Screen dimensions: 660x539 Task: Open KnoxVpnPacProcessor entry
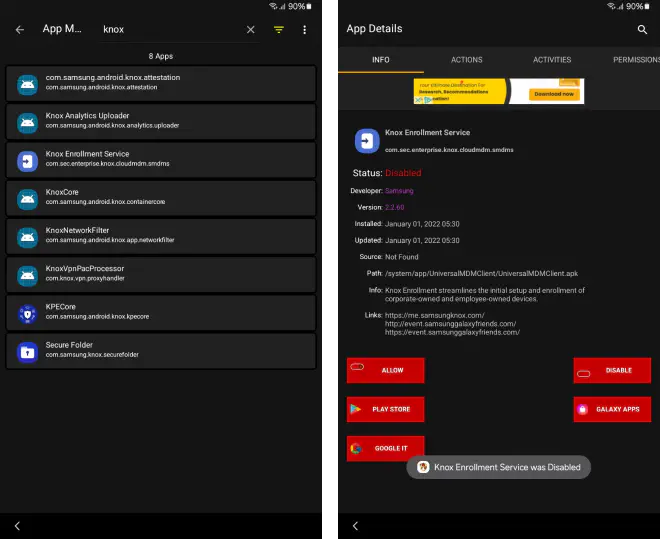point(161,274)
